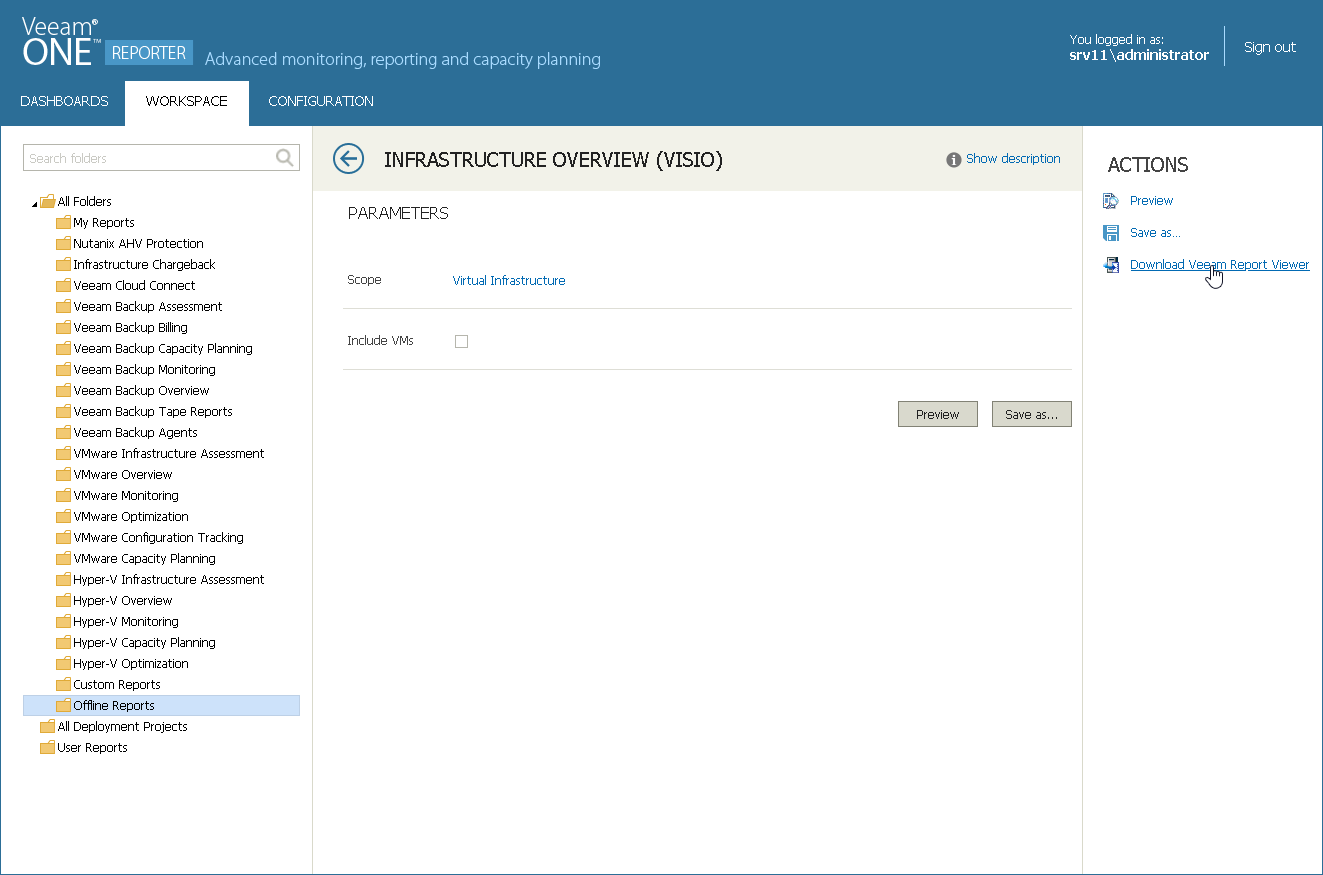Click the Veeam Cloud Connect folder icon
Image resolution: width=1323 pixels, height=875 pixels.
point(63,285)
